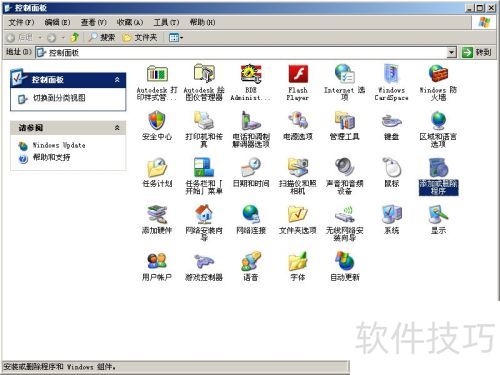Screen dimensions: 500x375
Task: Open the 文件(F) menu
Action: (x=21, y=22)
